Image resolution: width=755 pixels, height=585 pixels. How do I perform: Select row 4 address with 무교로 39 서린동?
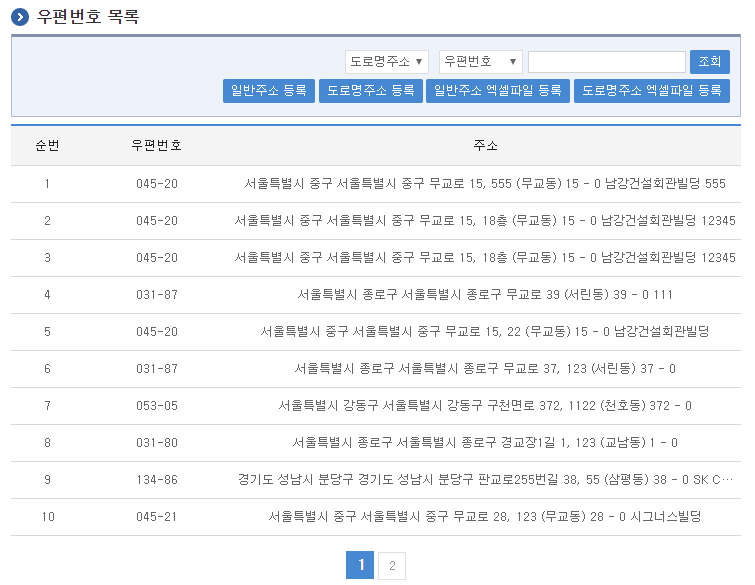point(485,295)
